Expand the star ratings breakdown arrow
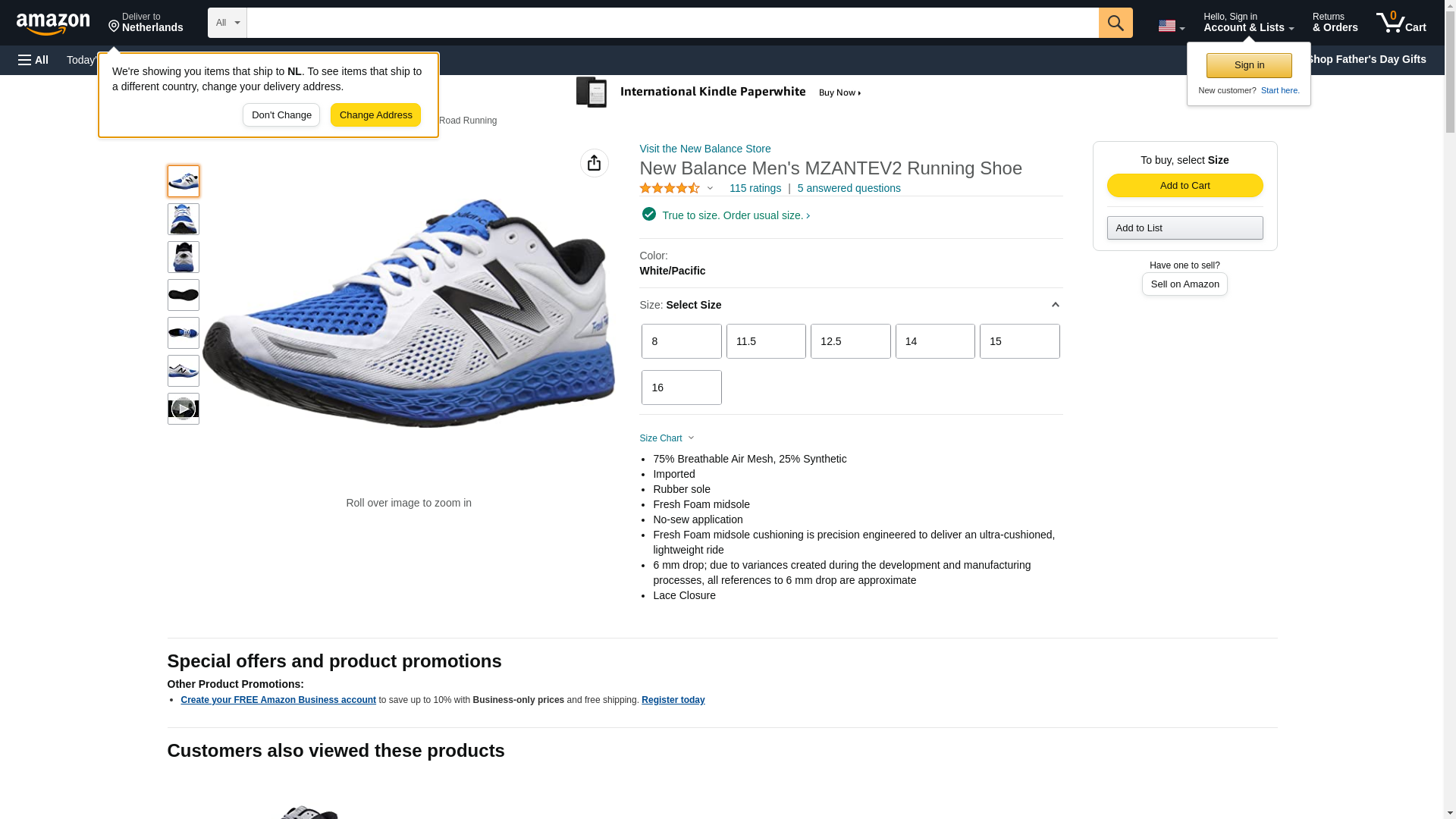This screenshot has height=819, width=1456. click(710, 188)
